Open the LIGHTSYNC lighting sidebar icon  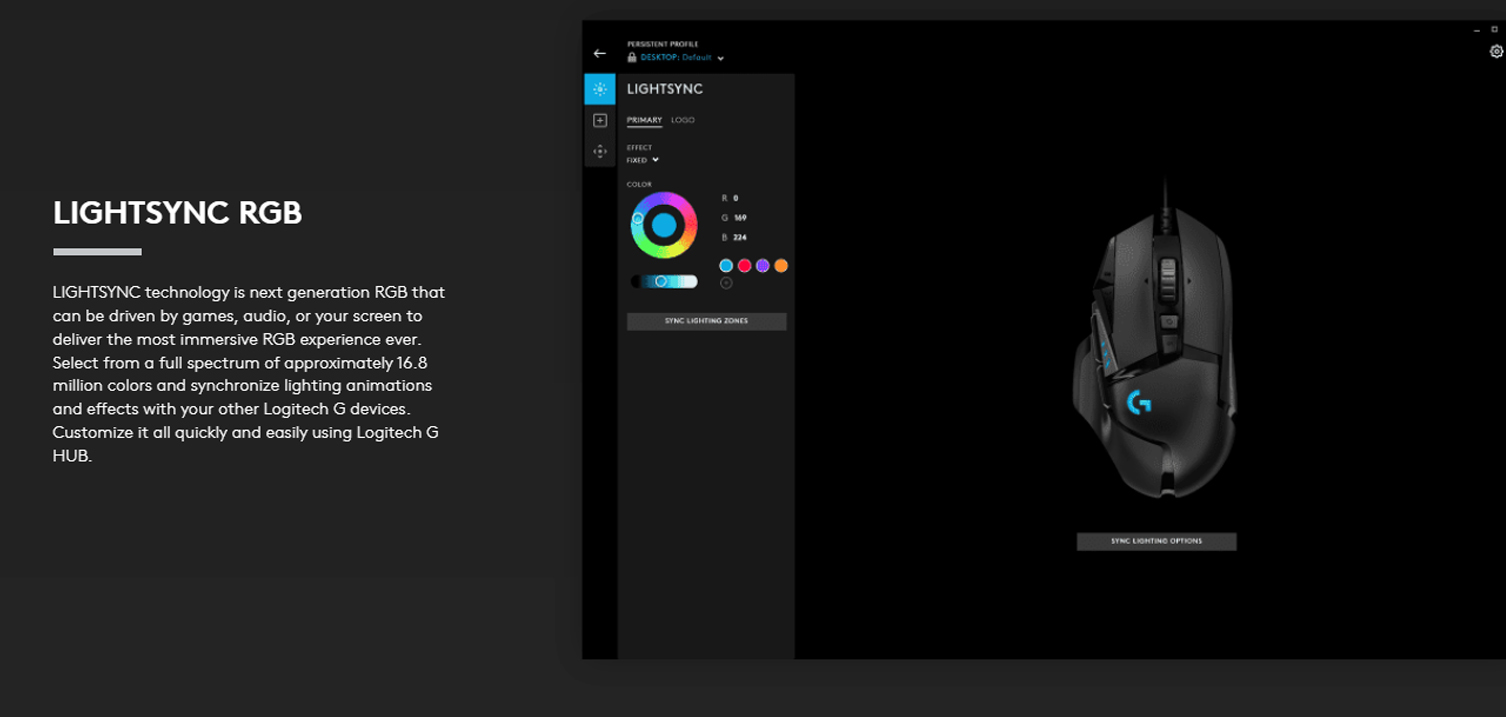pos(600,89)
